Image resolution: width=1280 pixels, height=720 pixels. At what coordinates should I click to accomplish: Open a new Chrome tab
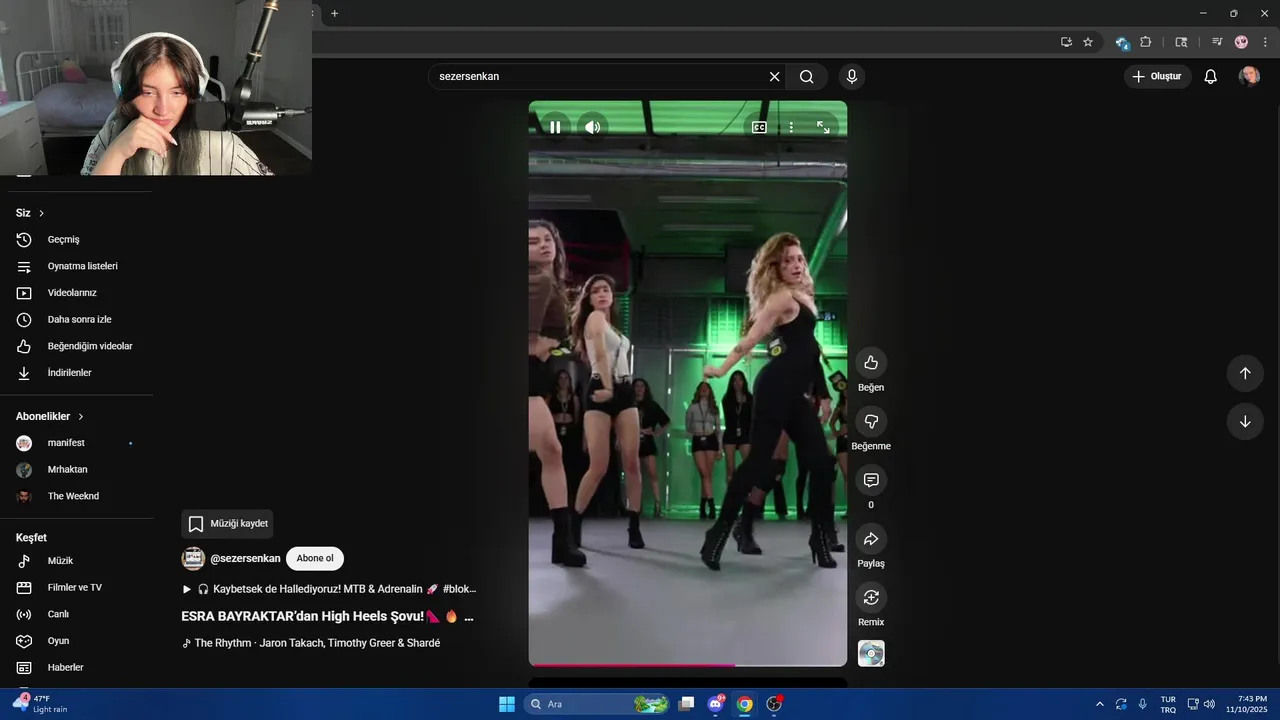coord(335,13)
